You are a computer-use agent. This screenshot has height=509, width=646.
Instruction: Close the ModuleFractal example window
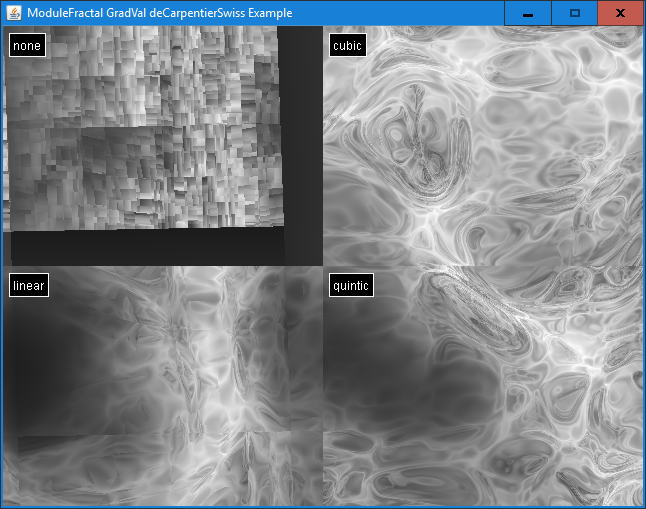click(620, 13)
